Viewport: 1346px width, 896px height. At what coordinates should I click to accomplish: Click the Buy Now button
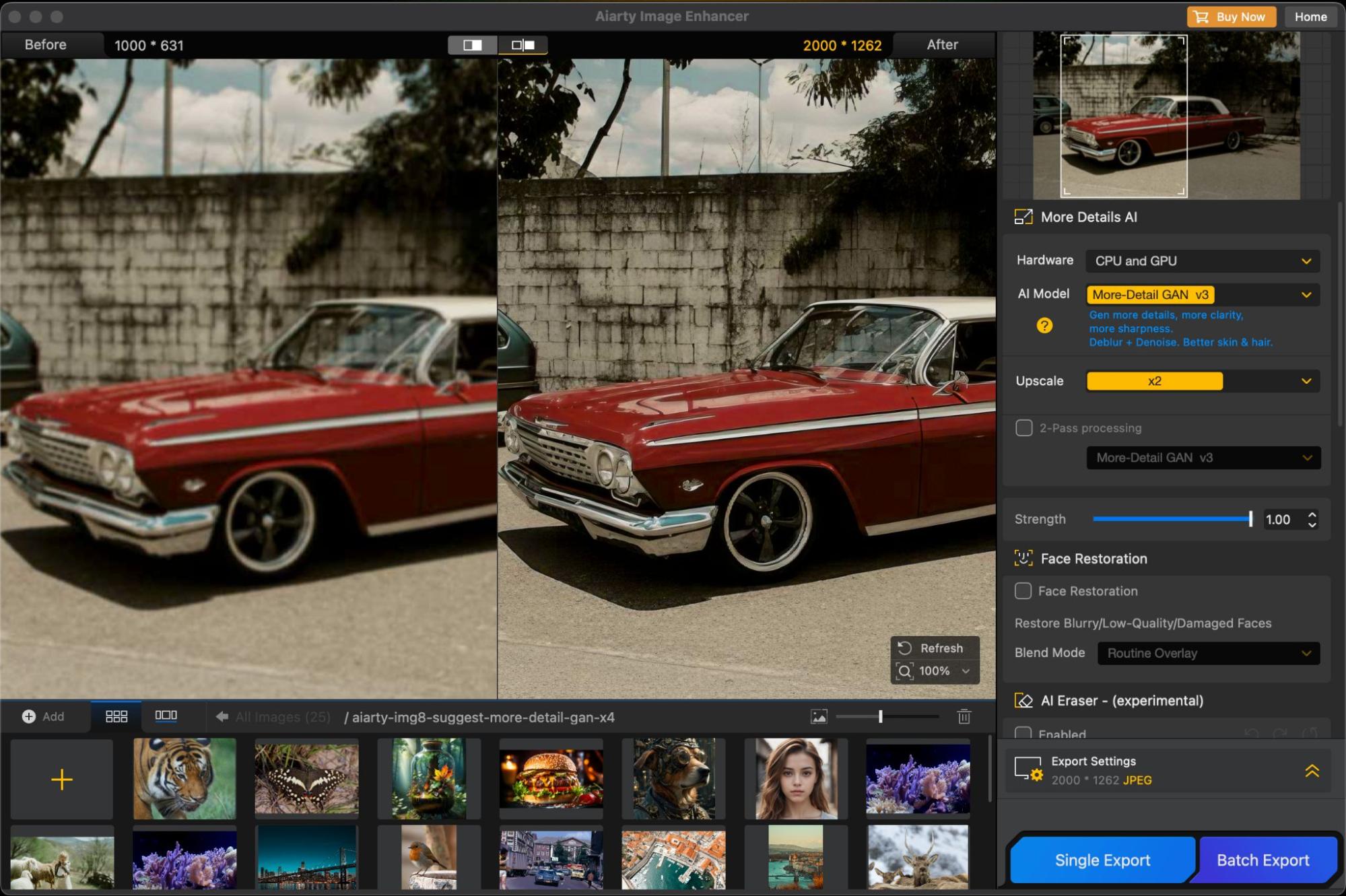(1231, 17)
